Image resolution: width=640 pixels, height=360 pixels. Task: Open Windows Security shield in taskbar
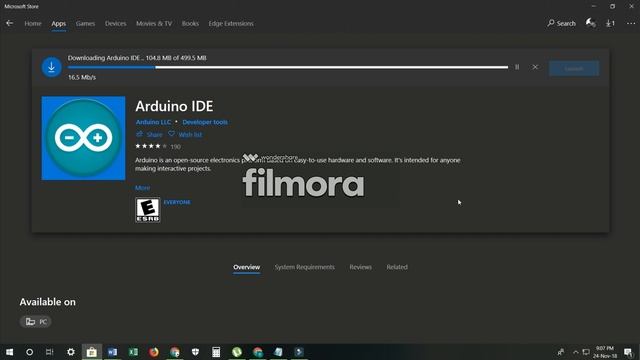pyautogui.click(x=196, y=352)
